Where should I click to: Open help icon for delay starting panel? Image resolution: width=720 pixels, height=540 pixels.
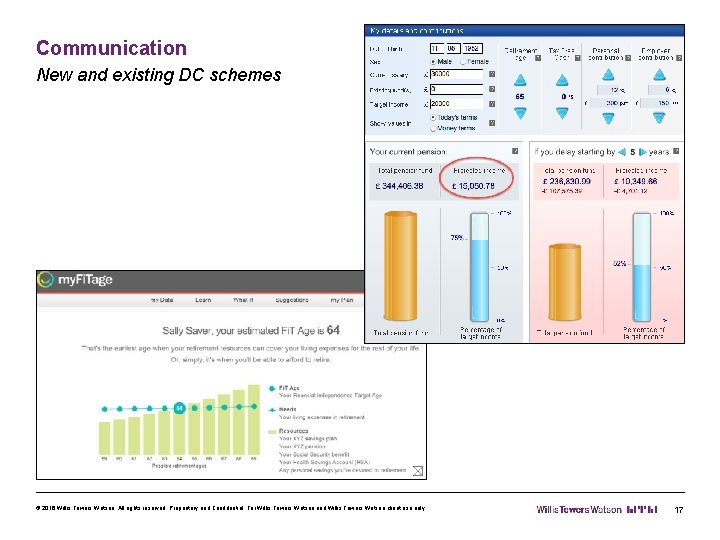(x=676, y=151)
